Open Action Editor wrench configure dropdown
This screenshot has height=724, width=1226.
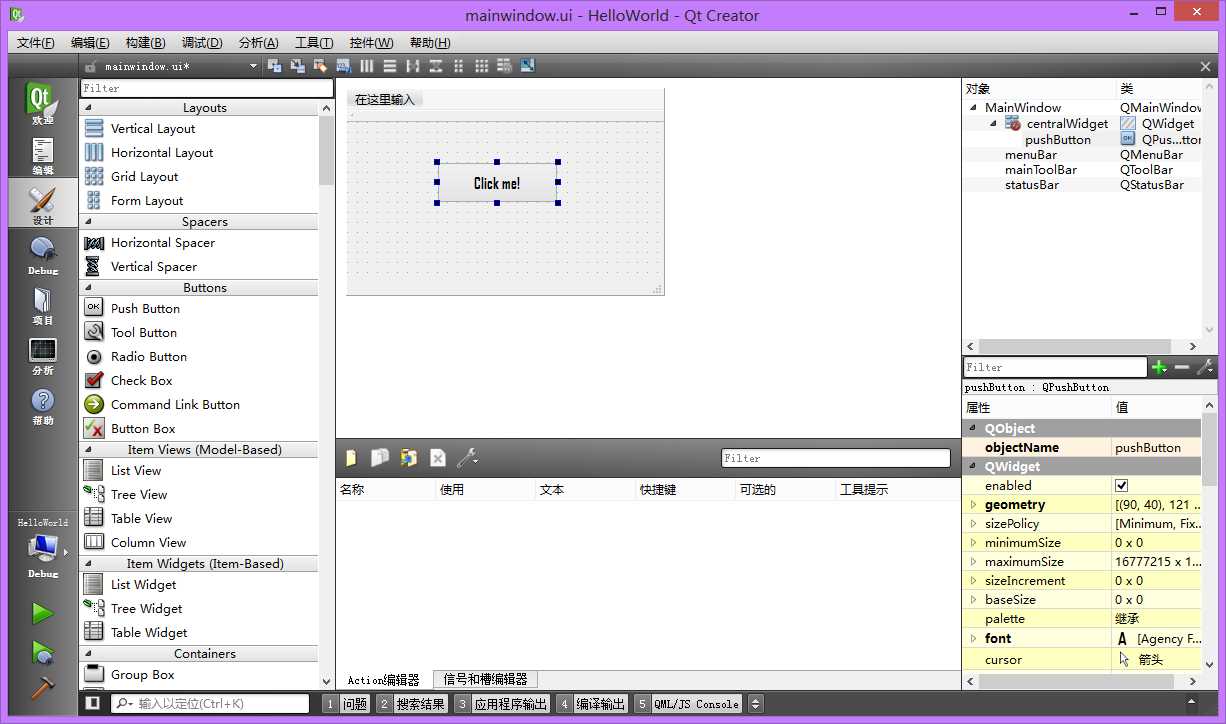(467, 458)
